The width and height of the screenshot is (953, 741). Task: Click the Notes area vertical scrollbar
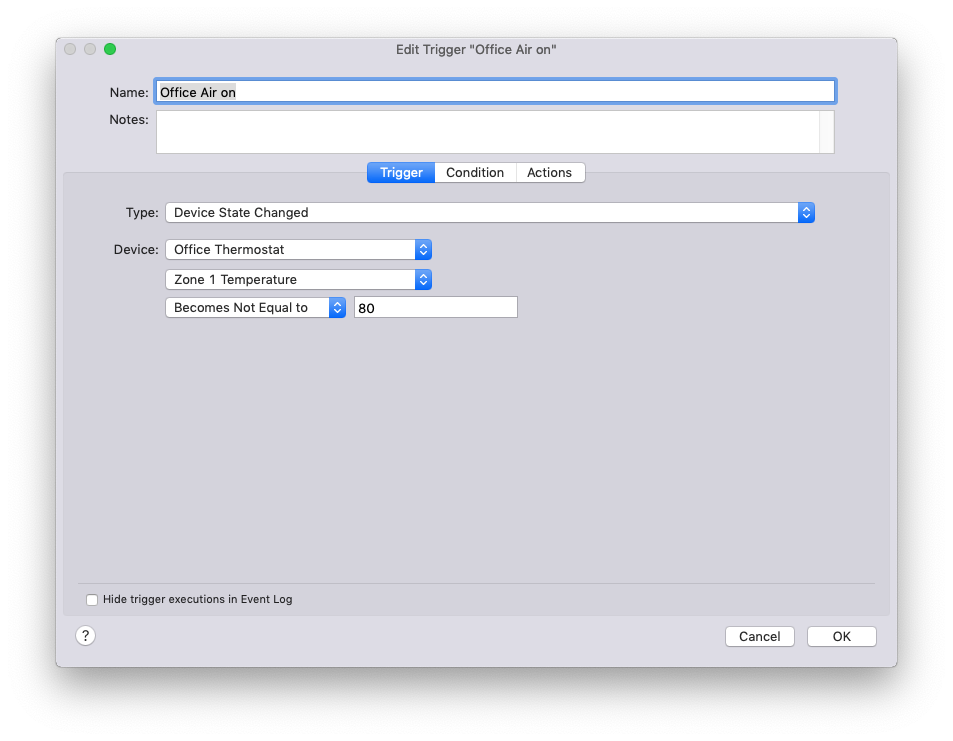827,132
